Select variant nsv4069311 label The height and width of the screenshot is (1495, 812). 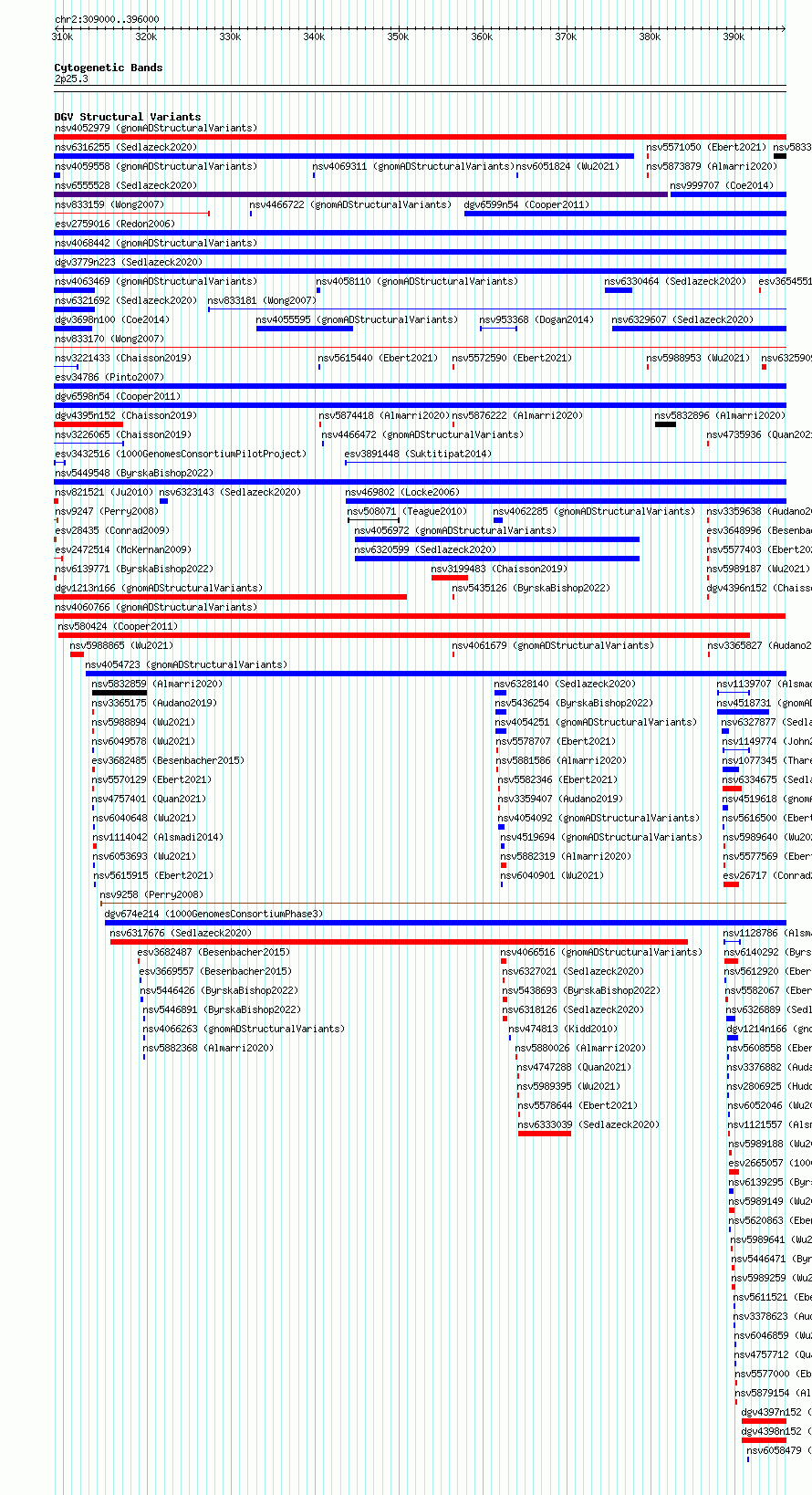pyautogui.click(x=413, y=166)
